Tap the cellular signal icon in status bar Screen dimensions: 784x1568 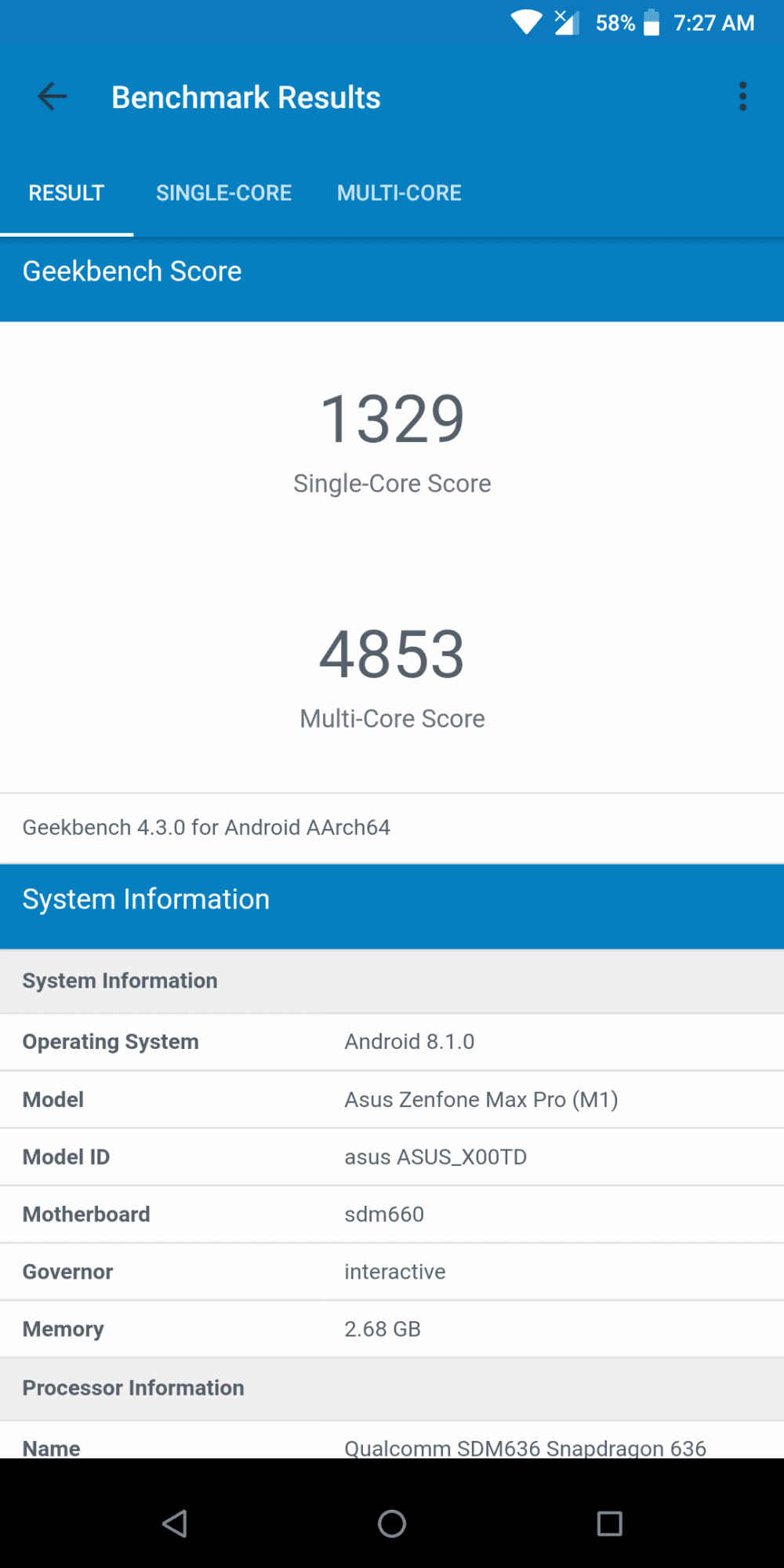click(566, 23)
